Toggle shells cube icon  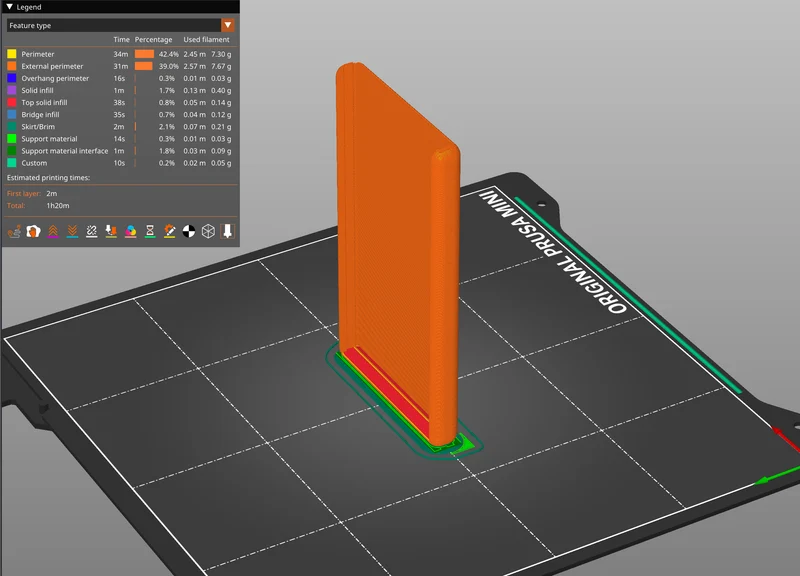point(208,231)
